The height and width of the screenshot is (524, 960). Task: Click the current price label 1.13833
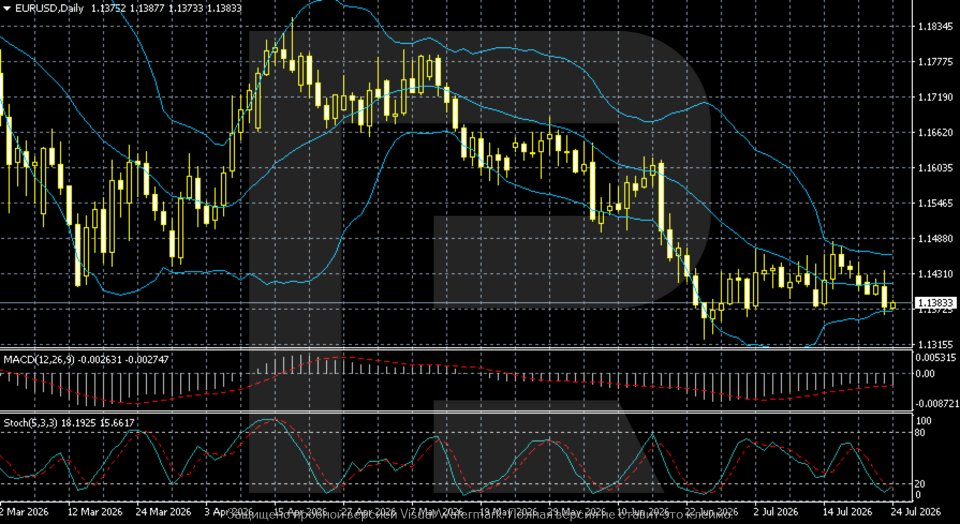[934, 303]
